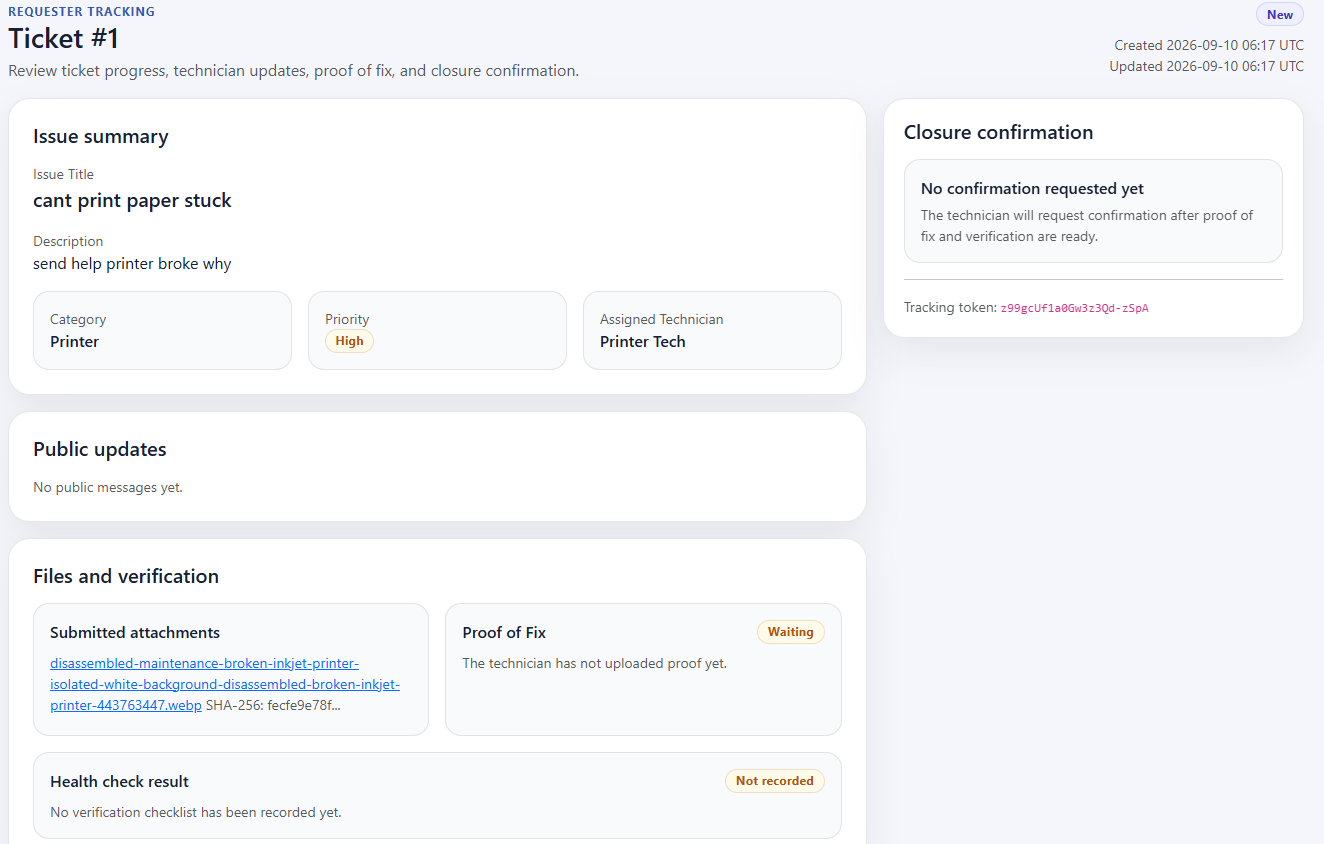Select the tracking token z99gcUf1a0Gw3z3Qd-zSpA

pyautogui.click(x=1074, y=308)
